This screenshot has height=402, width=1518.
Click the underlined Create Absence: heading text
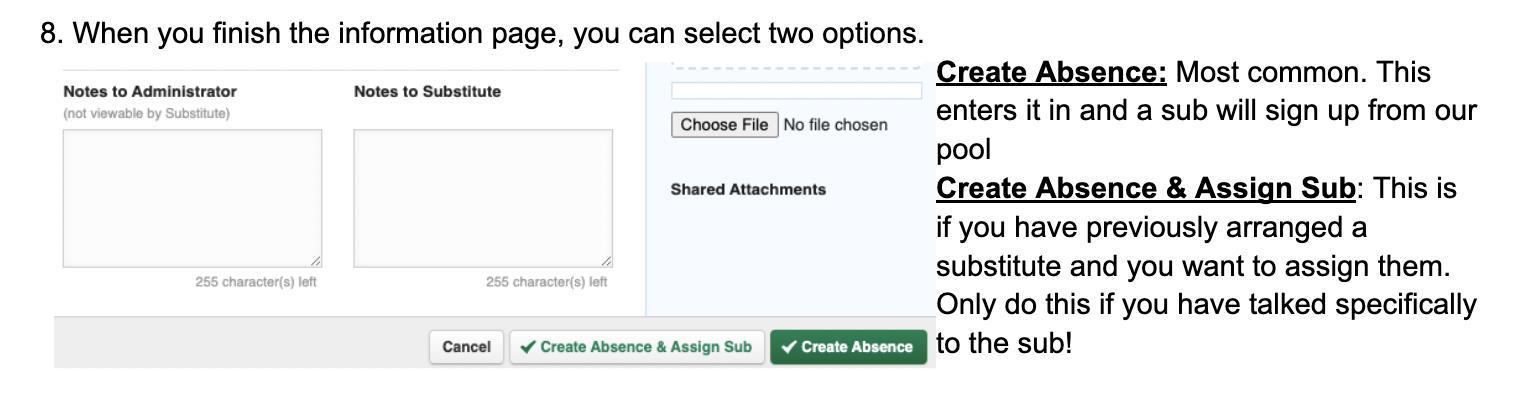click(x=1053, y=73)
